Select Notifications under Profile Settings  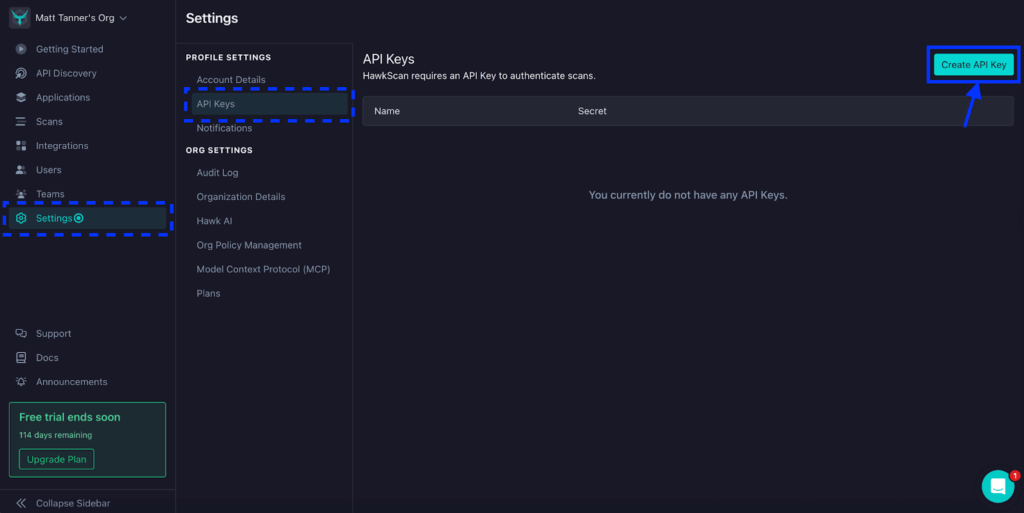tap(224, 128)
